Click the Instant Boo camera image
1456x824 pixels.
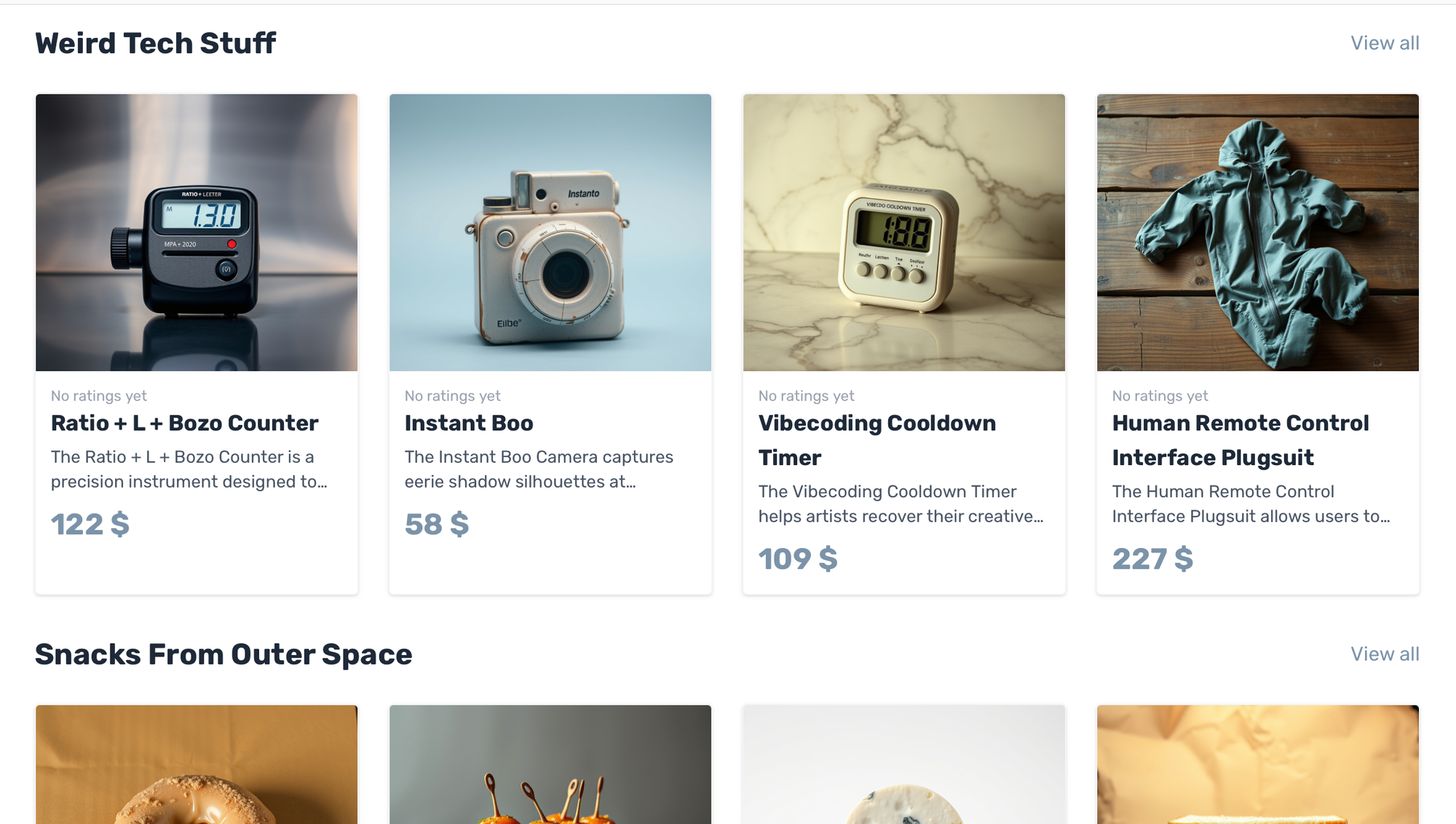click(x=550, y=232)
